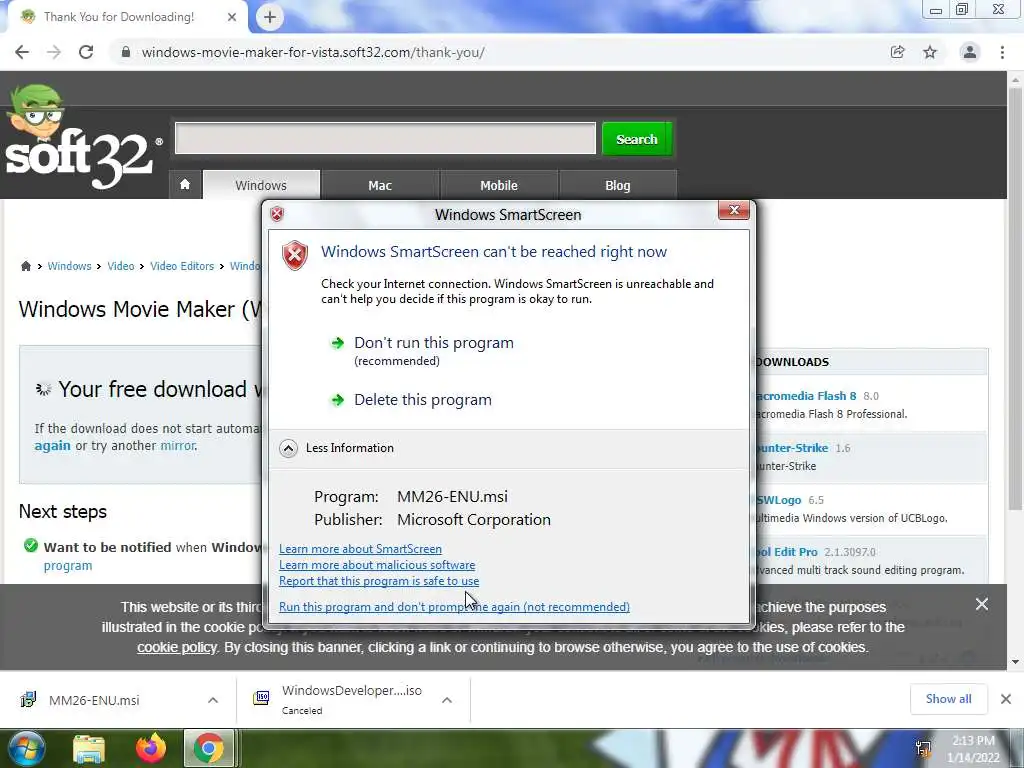
Task: Launch Firefox from the taskbar
Action: click(151, 748)
